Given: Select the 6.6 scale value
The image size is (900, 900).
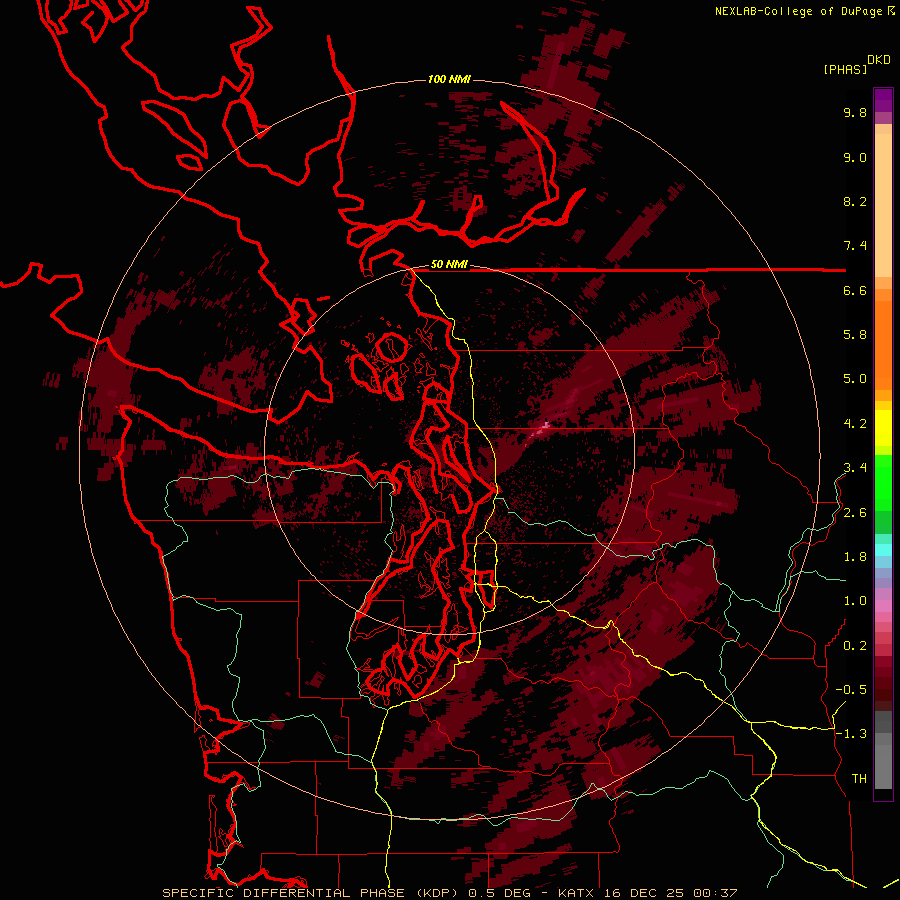Looking at the screenshot, I should (855, 290).
